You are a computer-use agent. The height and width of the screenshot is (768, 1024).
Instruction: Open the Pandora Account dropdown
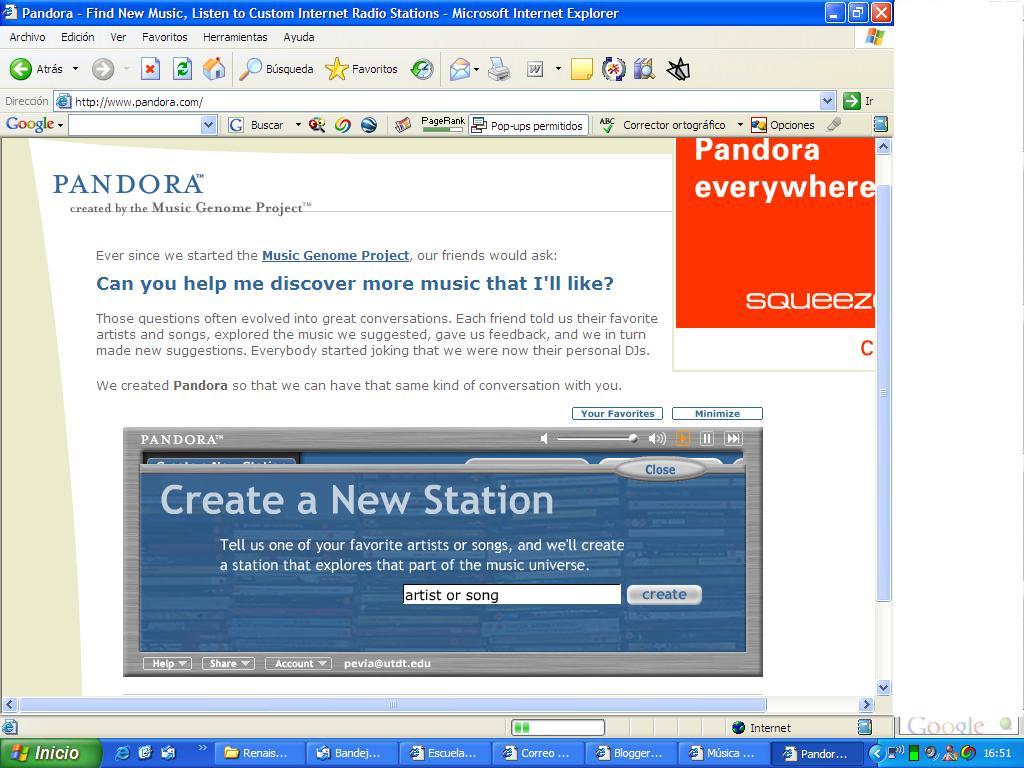[298, 664]
